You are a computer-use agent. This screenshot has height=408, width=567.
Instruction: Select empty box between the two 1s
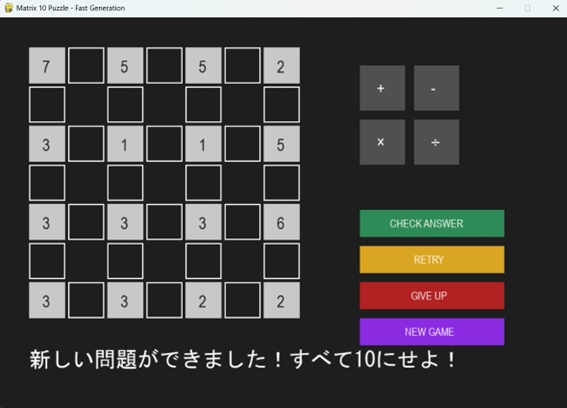coord(164,144)
